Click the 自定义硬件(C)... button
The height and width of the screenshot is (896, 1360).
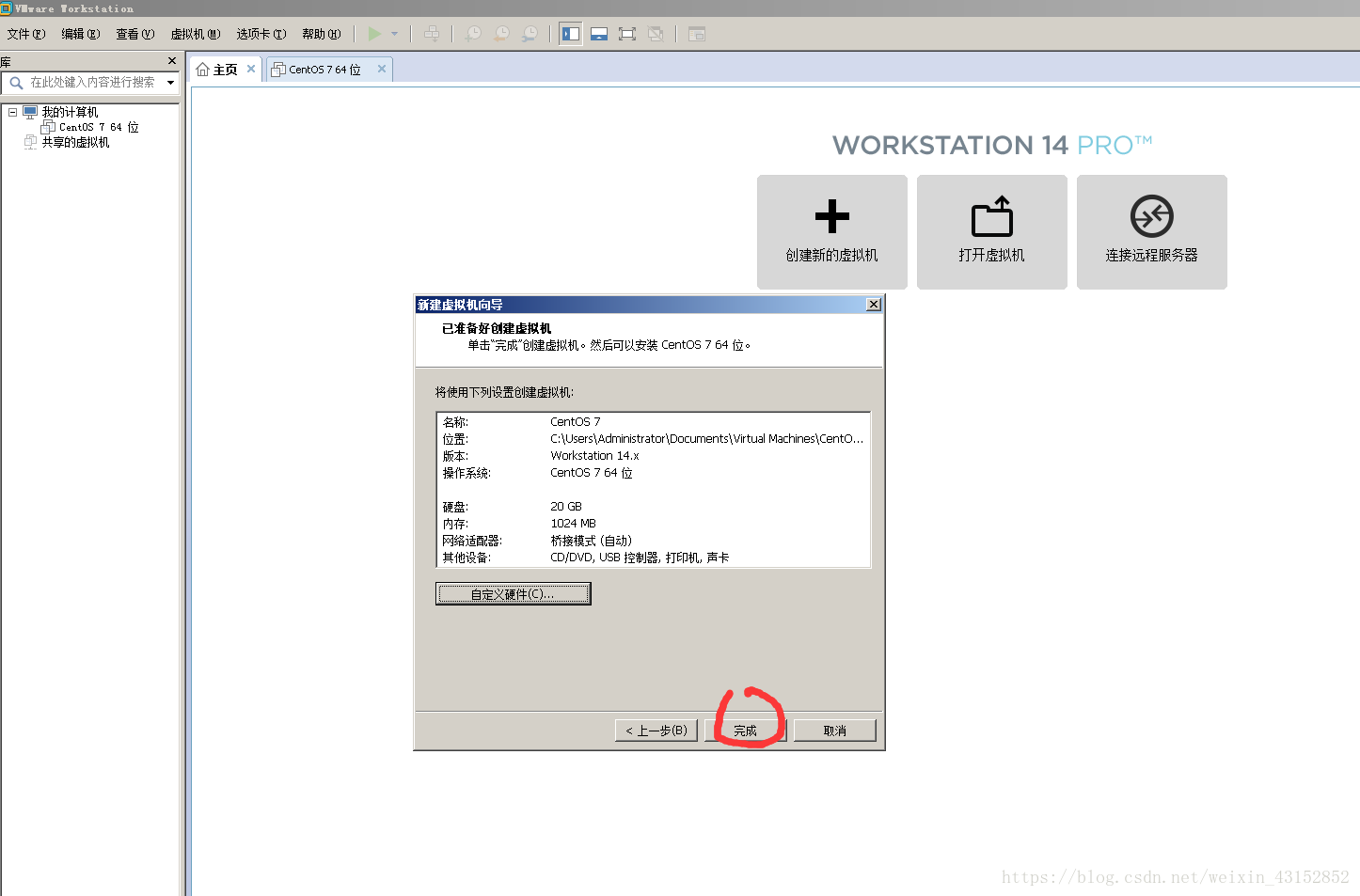click(x=513, y=594)
